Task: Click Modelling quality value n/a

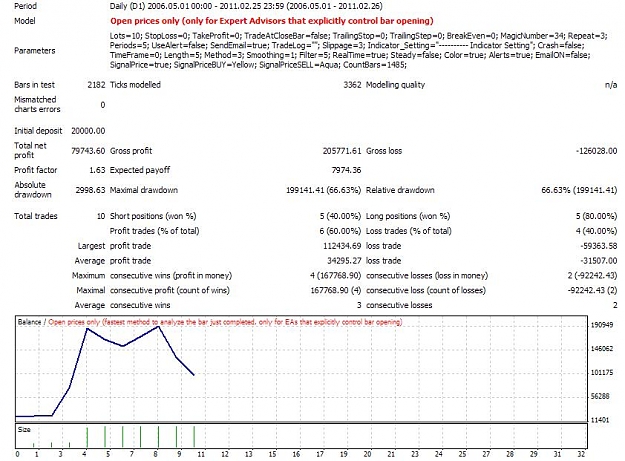Action: (611, 85)
